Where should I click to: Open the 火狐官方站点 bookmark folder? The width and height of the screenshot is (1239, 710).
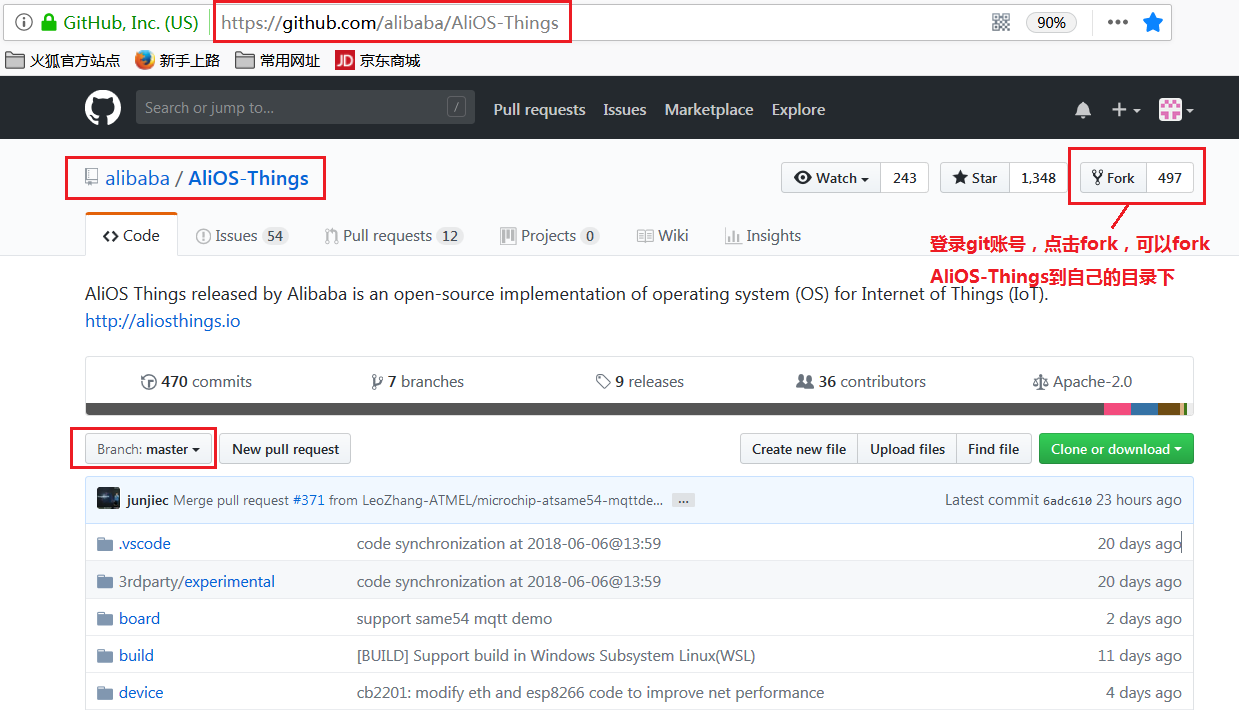tap(63, 60)
